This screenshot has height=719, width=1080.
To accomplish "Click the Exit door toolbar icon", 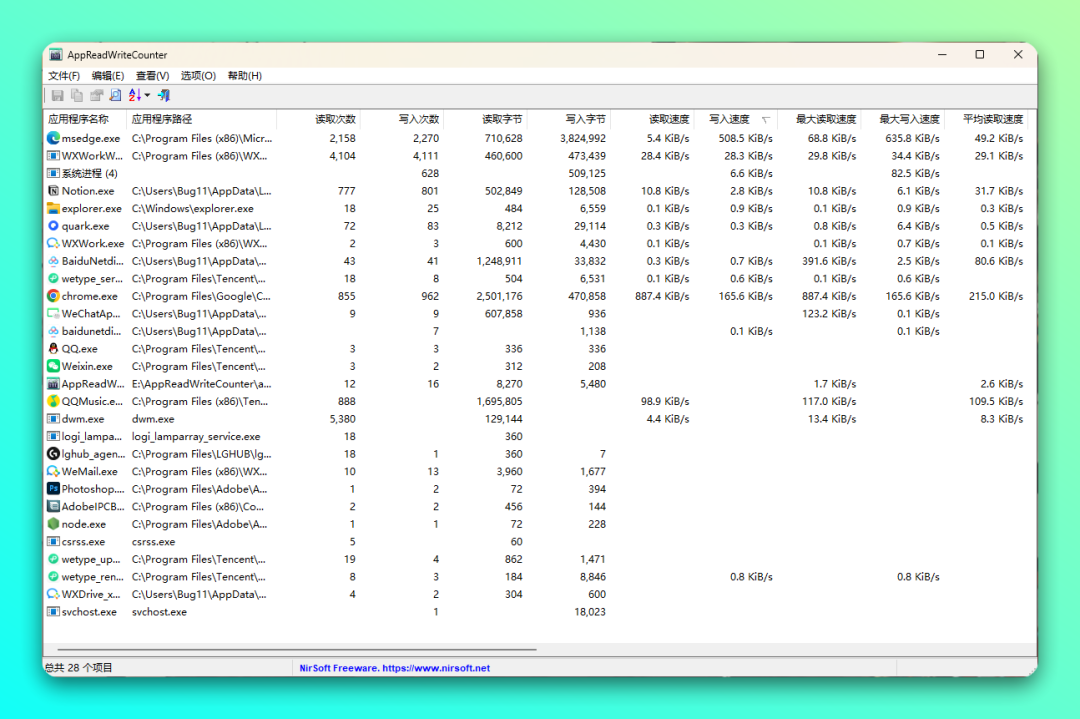I will 164,95.
